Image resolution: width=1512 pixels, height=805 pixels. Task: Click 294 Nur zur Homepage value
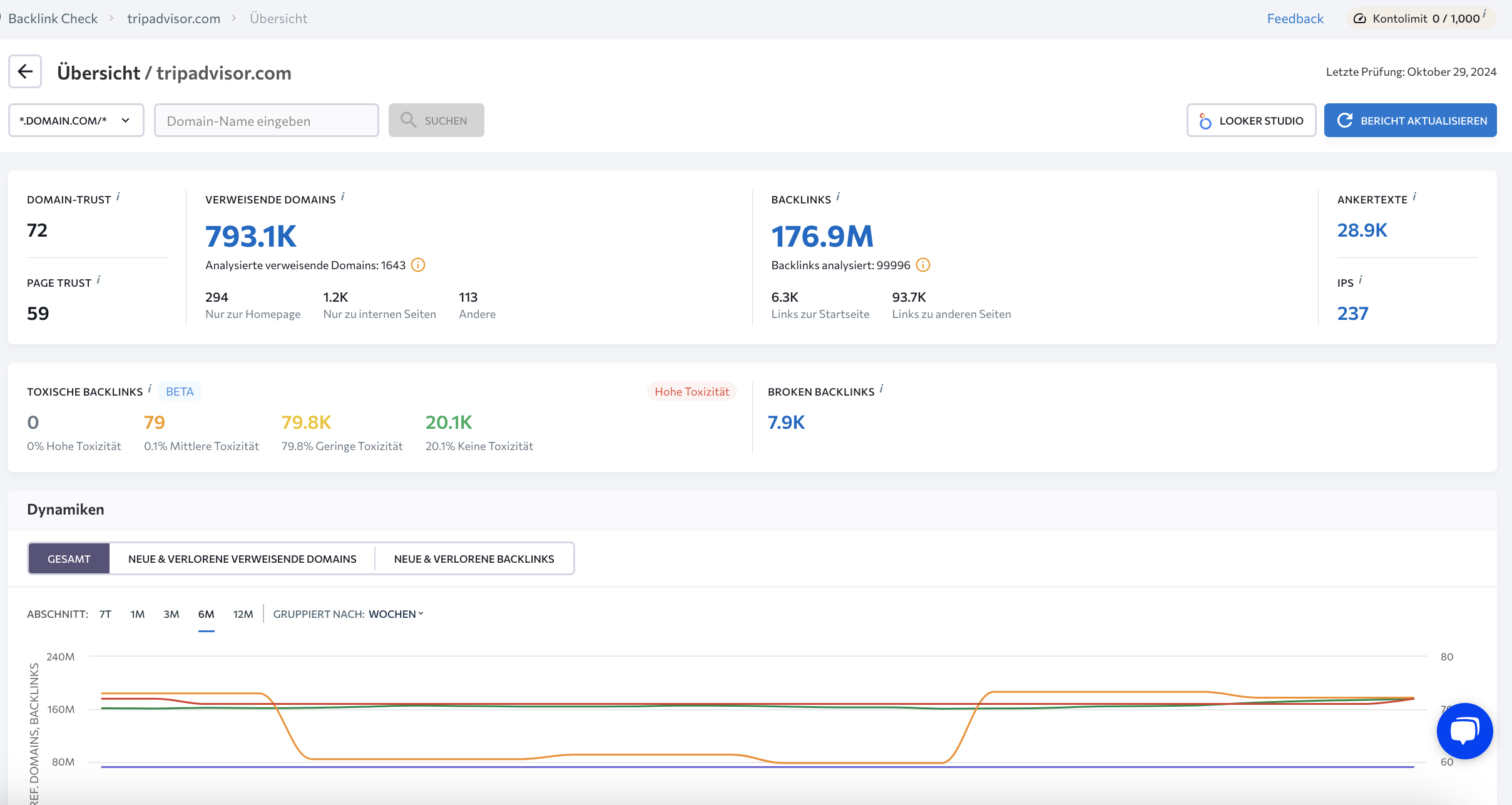[217, 297]
